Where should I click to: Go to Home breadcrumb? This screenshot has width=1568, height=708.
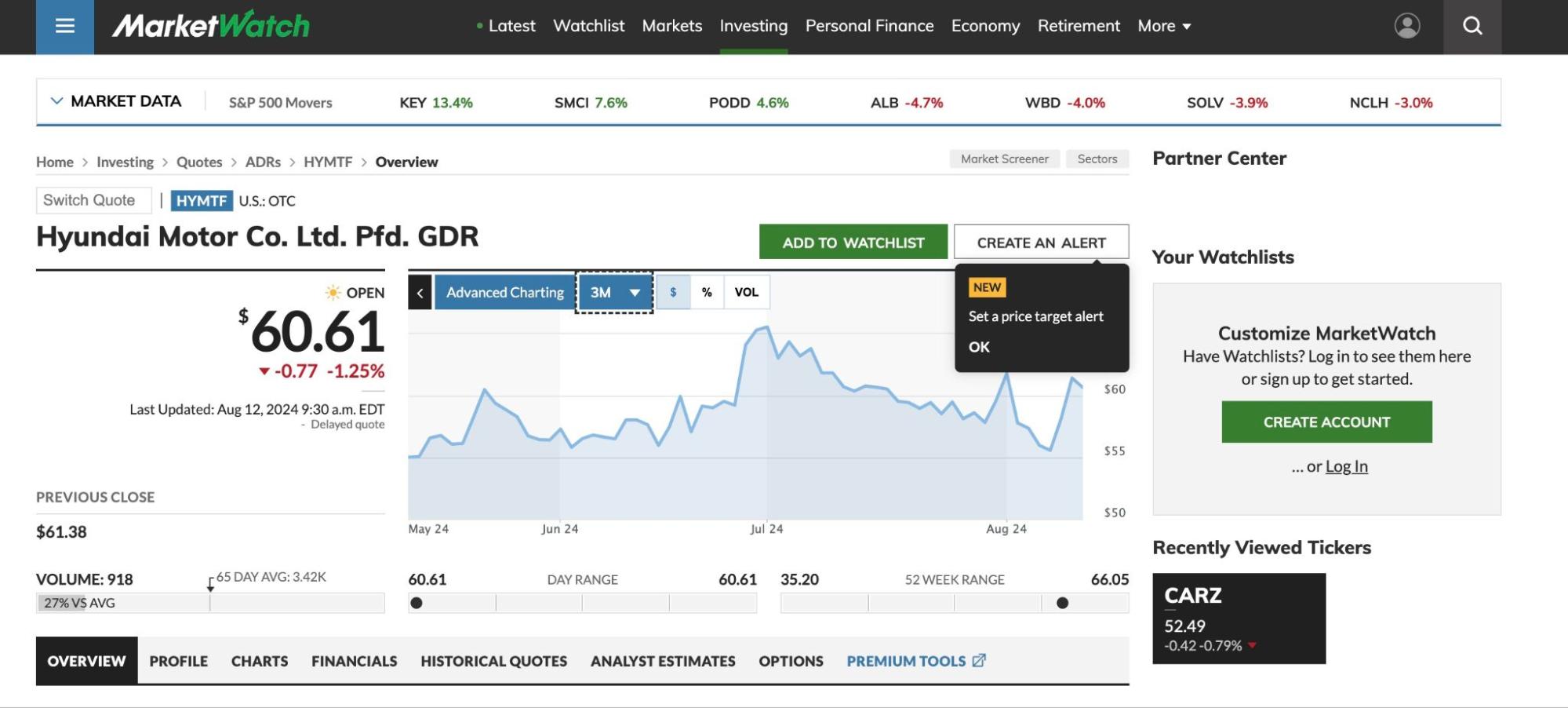pos(55,162)
